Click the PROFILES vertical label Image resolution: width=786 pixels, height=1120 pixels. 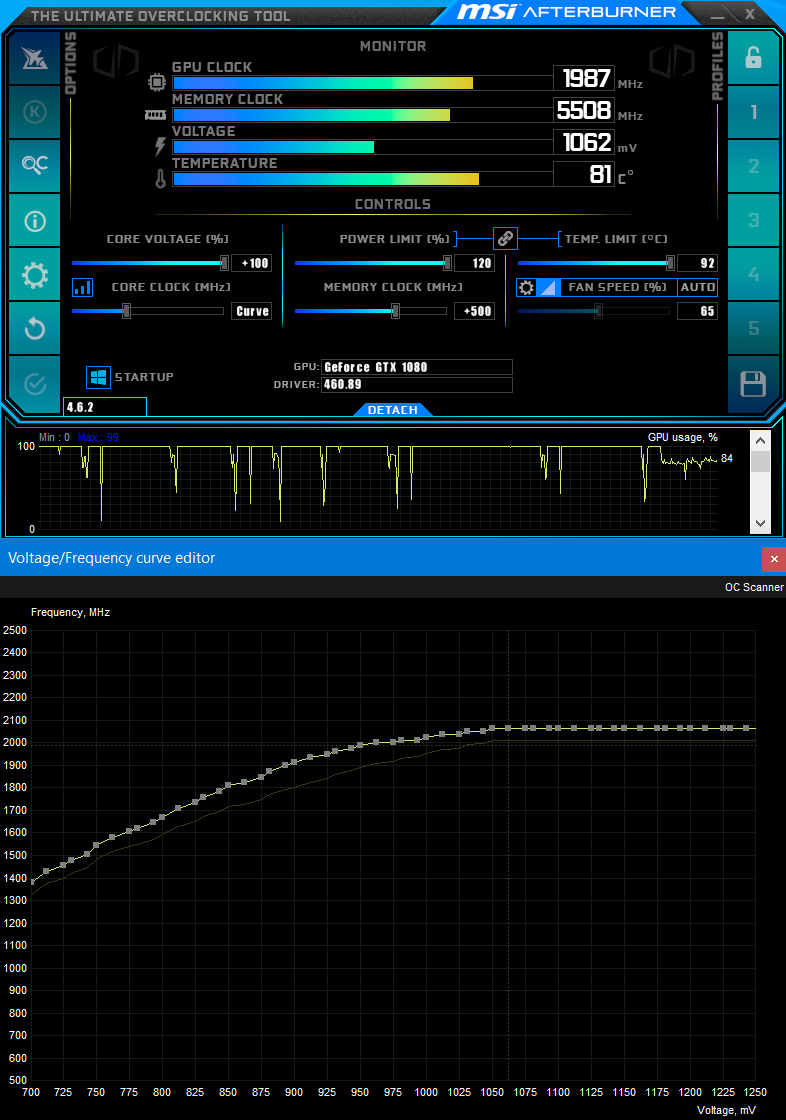[x=717, y=66]
